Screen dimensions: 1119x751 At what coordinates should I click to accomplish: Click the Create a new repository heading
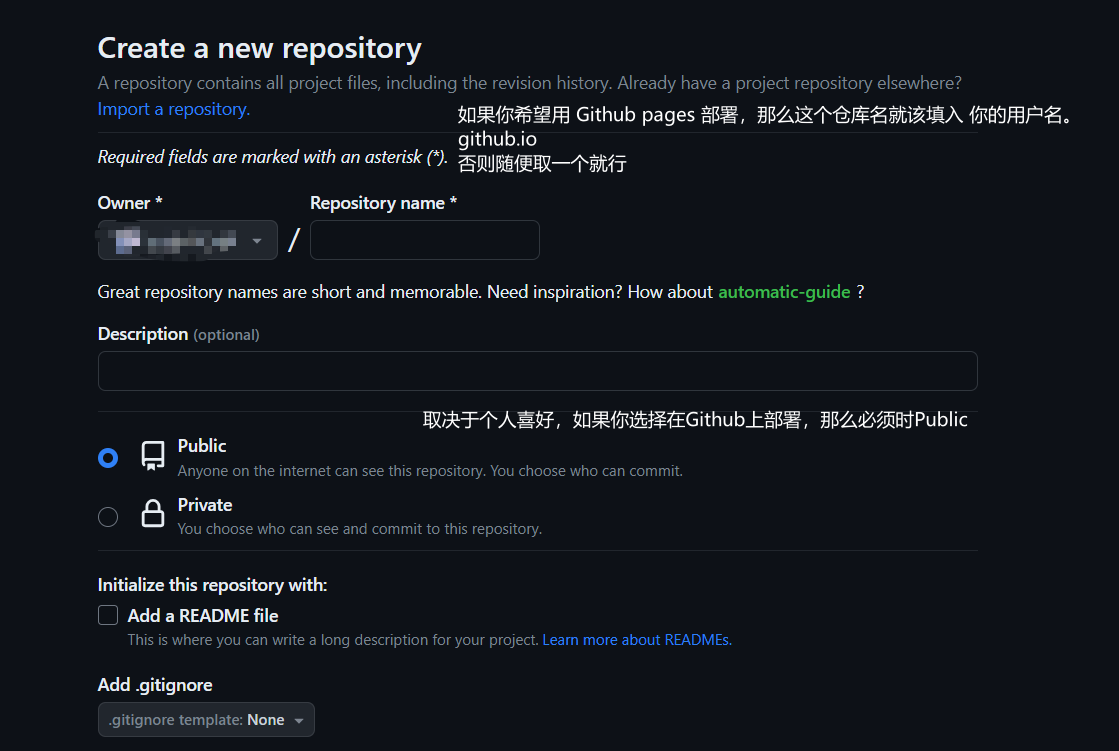tap(260, 48)
